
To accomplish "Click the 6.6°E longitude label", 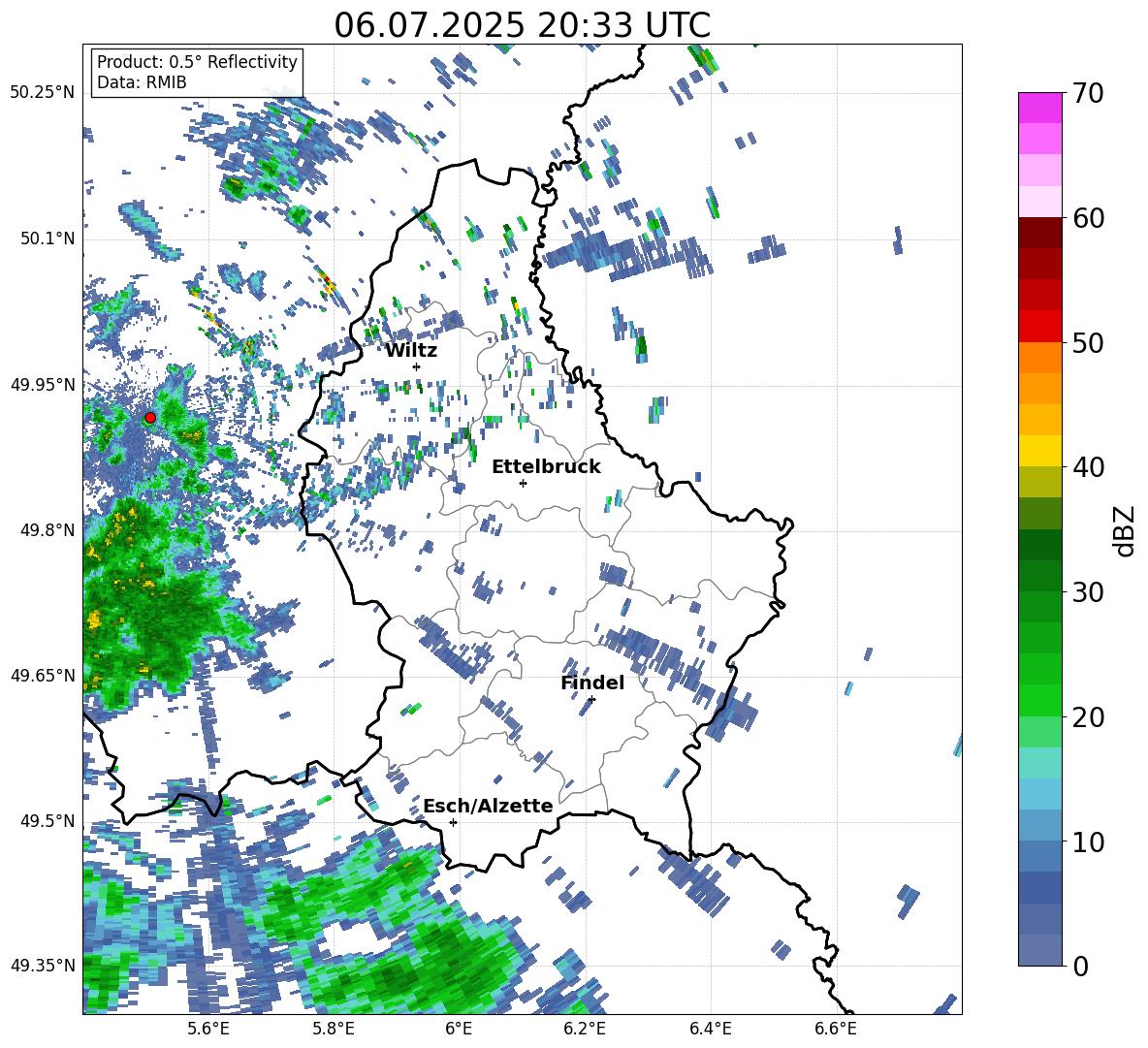I will 836,1029.
